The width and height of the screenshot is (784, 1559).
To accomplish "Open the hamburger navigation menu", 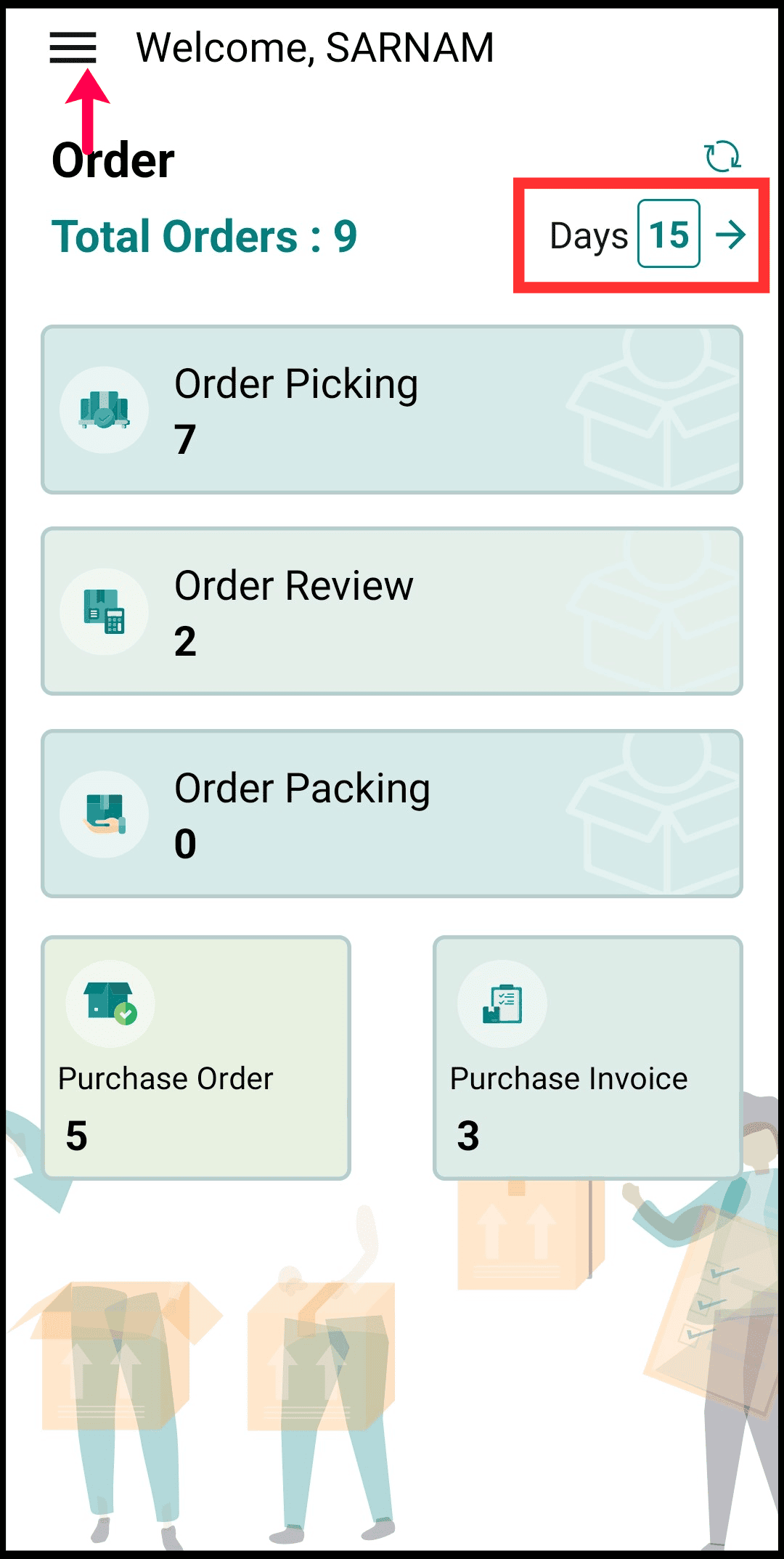I will [x=73, y=48].
